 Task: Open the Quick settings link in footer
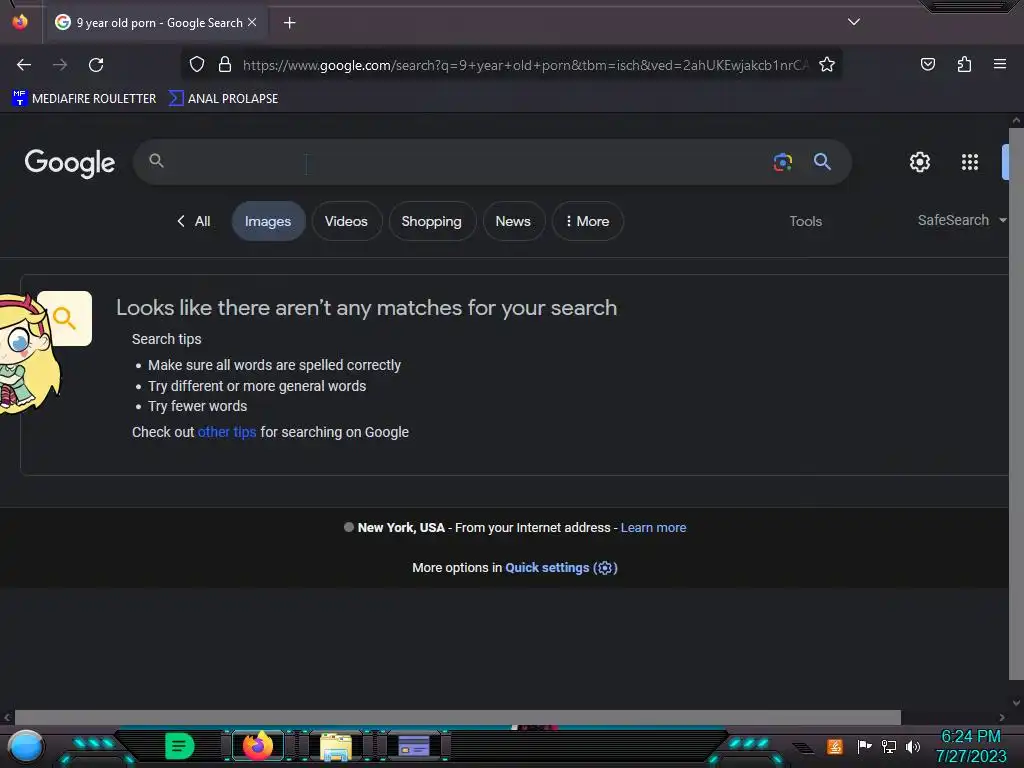point(561,568)
